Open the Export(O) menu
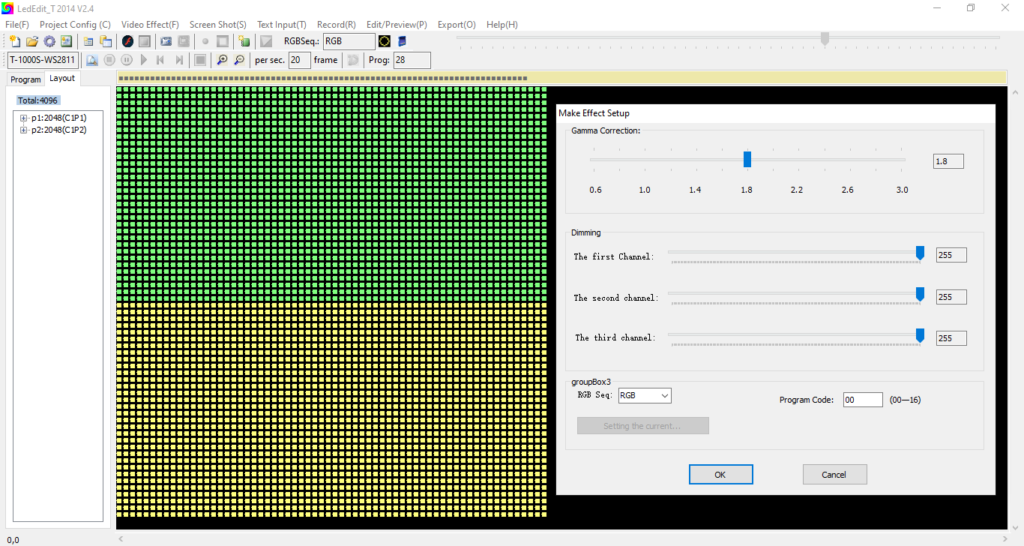Image resolution: width=1024 pixels, height=546 pixels. (x=456, y=24)
